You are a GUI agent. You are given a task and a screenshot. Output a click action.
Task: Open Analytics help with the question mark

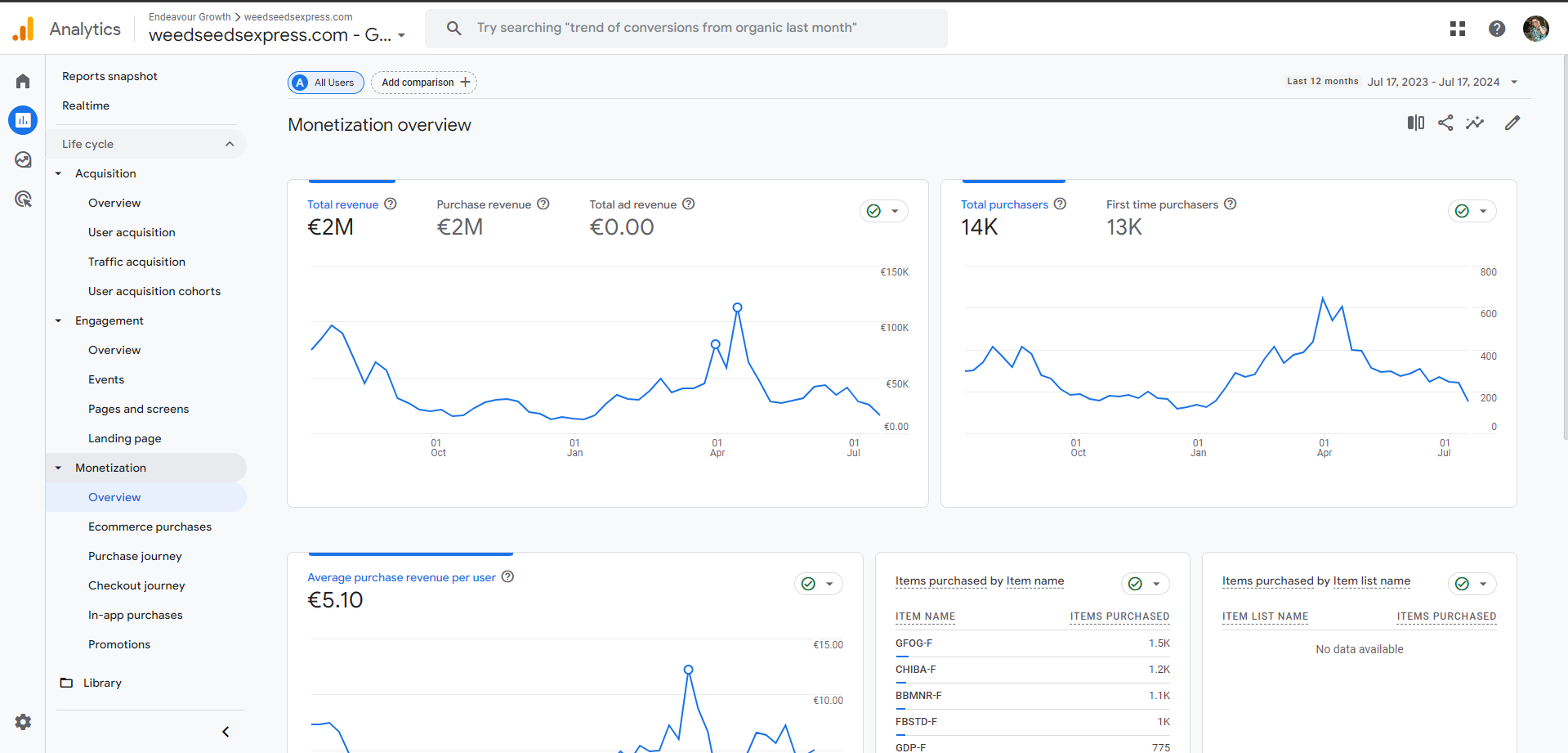(1497, 28)
